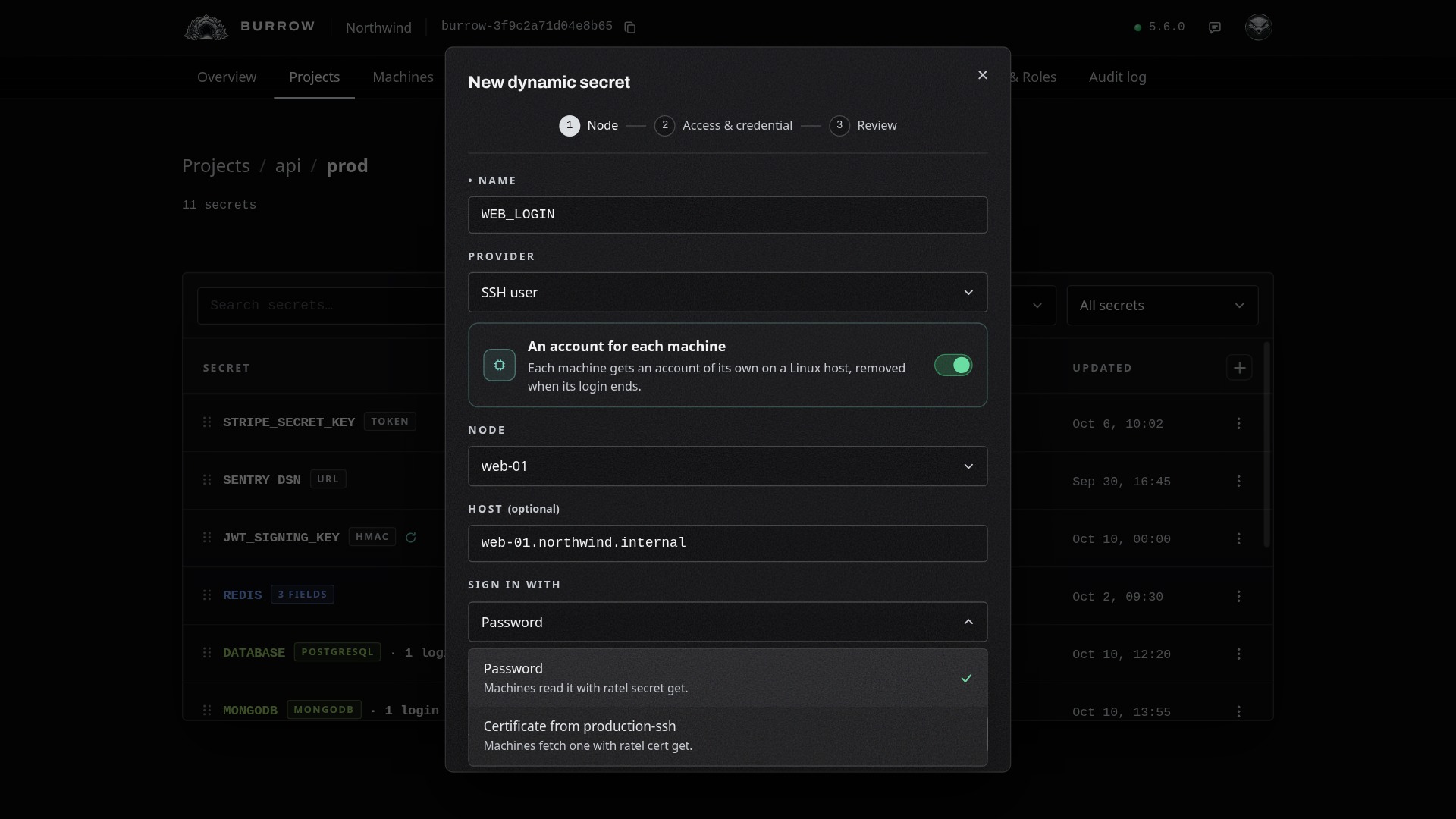This screenshot has width=1456, height=819.
Task: Click the 5.6.0 version indicator
Action: tap(1159, 27)
